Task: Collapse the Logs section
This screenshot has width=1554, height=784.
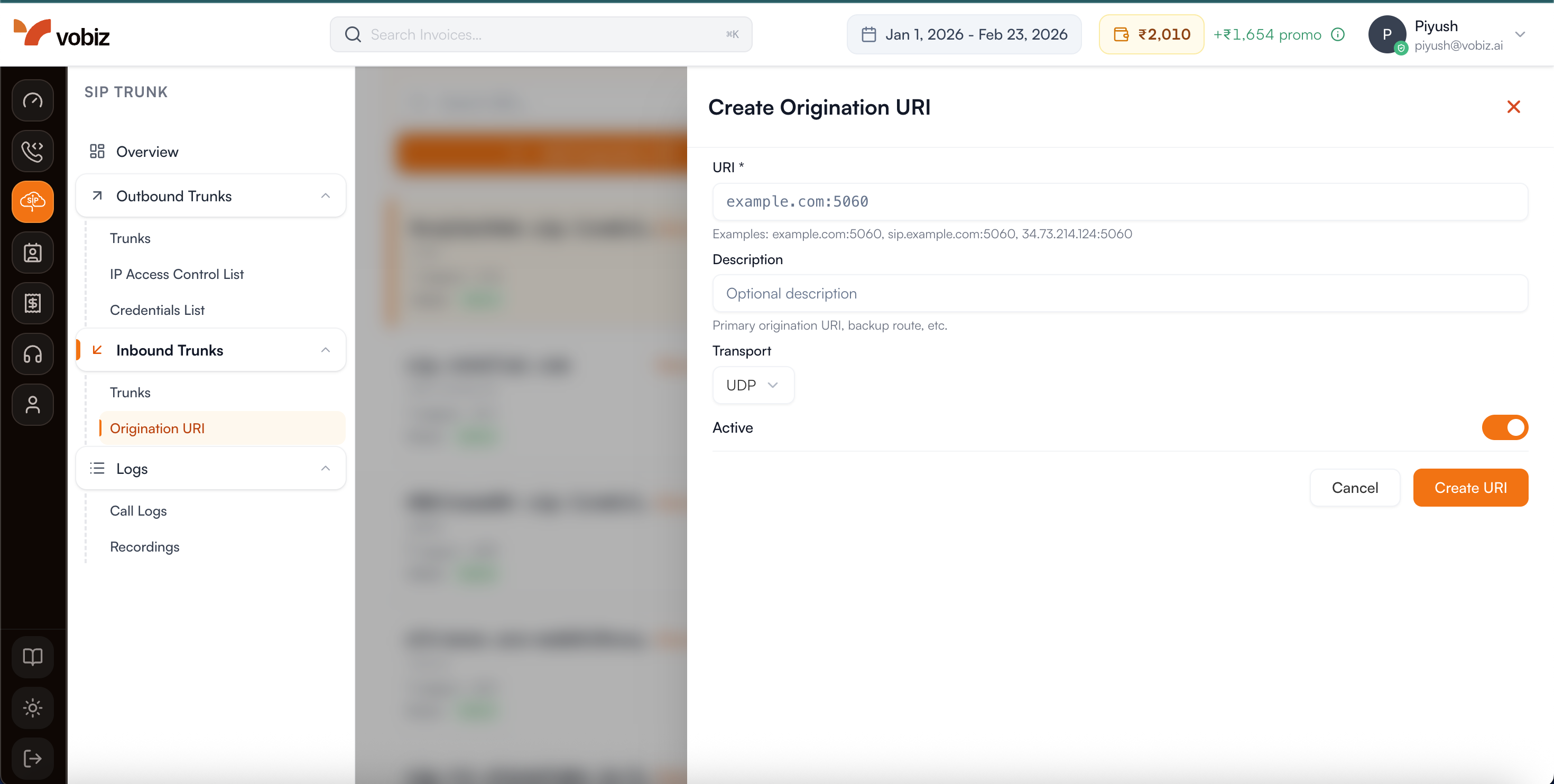Action: coord(325,469)
